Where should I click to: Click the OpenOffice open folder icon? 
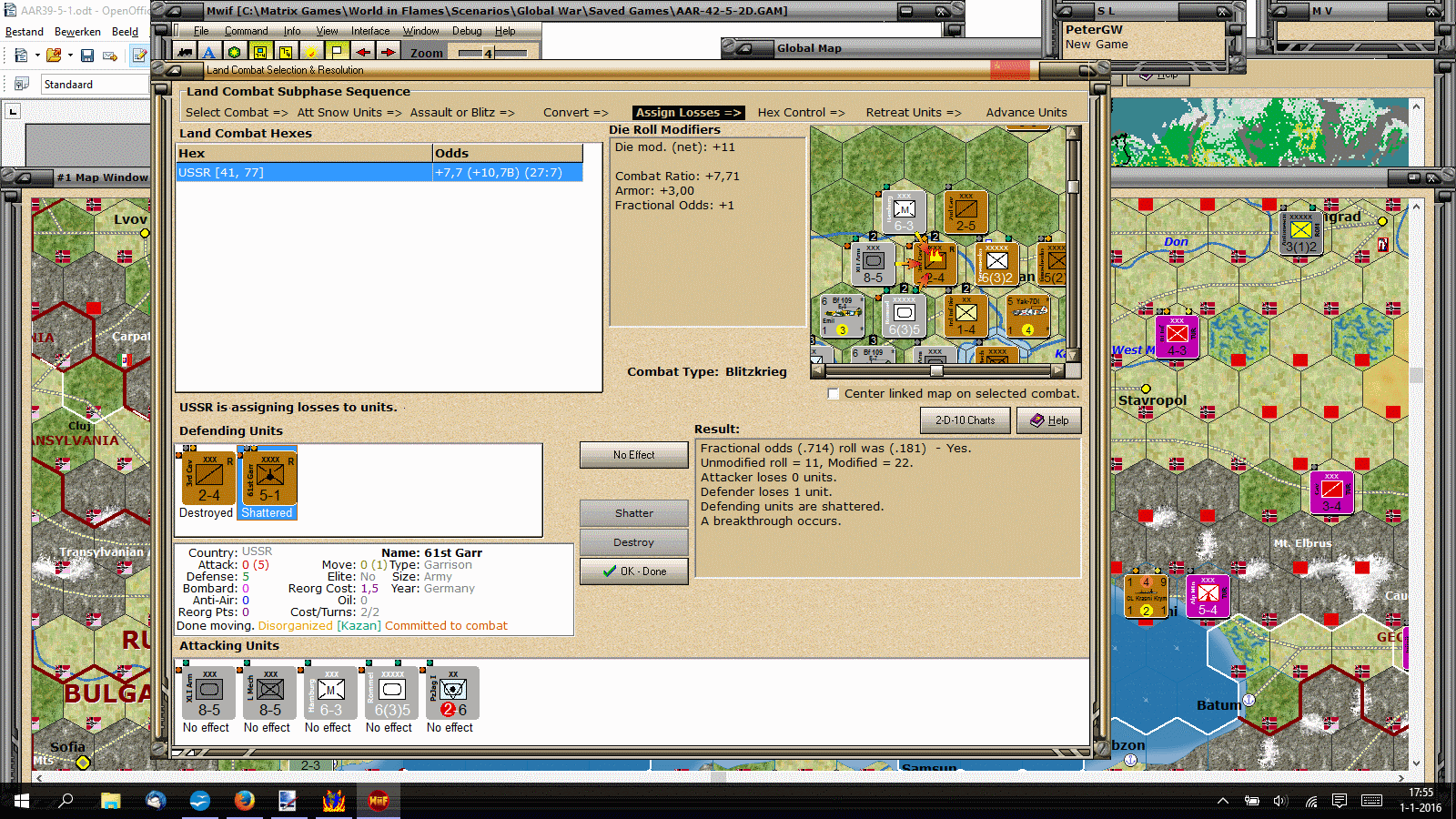(54, 56)
